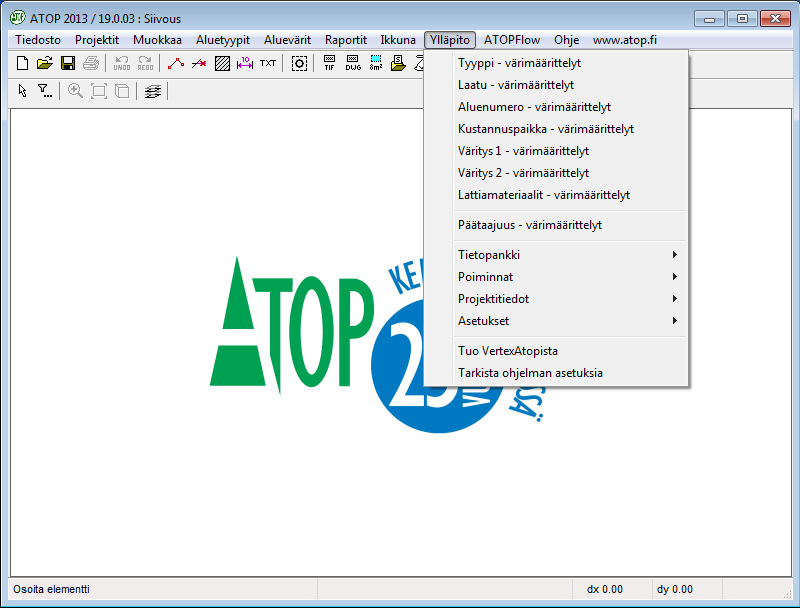This screenshot has height=608, width=800.
Task: Open the Projektit menu
Action: pyautogui.click(x=97, y=40)
